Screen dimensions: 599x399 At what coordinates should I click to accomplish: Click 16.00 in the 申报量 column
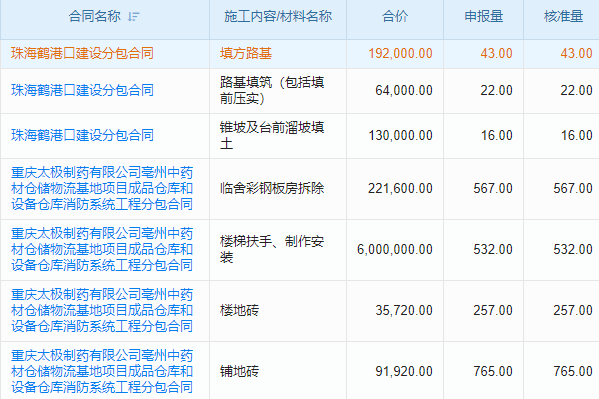coord(496,135)
